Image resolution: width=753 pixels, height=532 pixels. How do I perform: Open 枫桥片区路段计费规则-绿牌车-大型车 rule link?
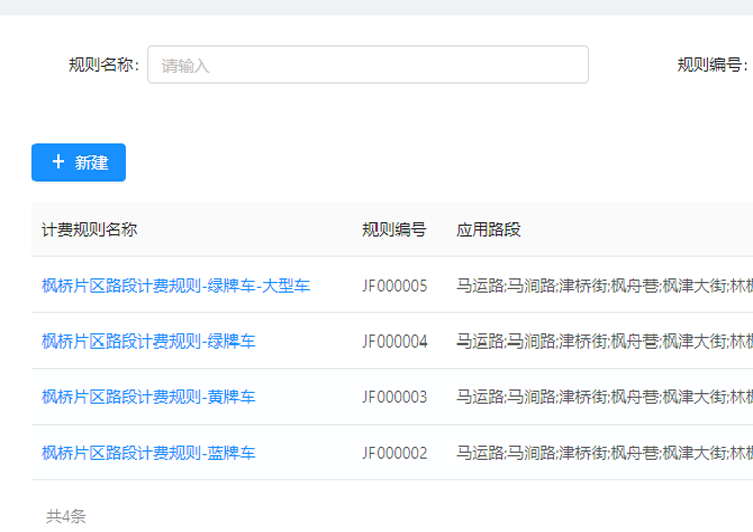click(x=176, y=286)
